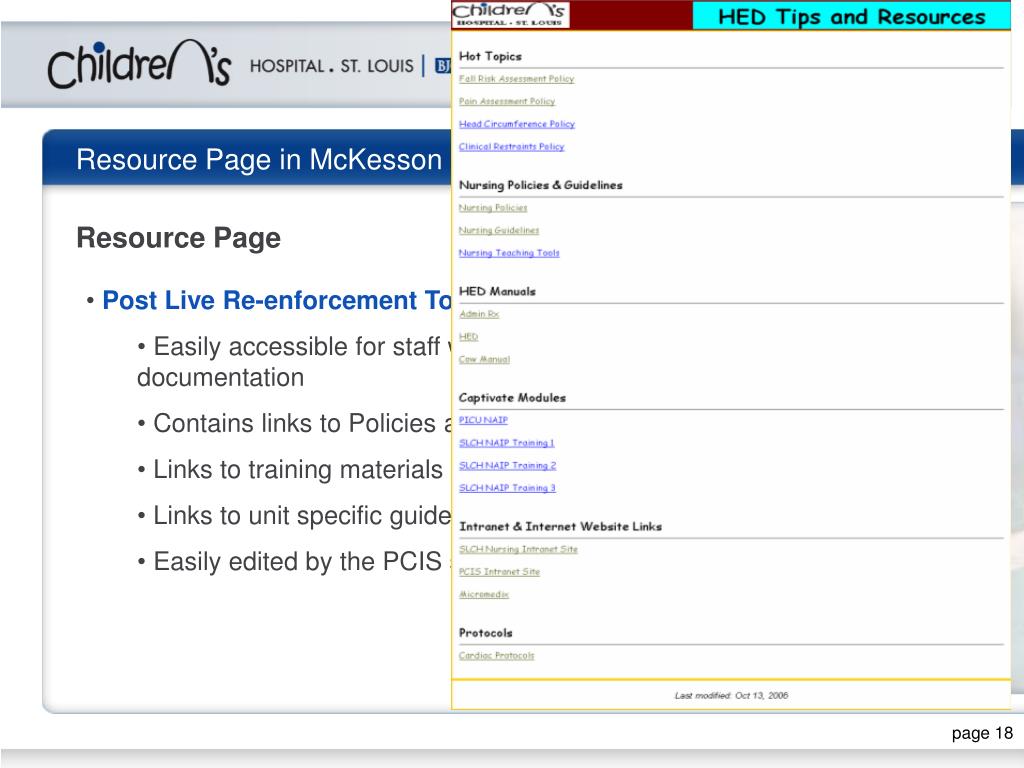This screenshot has height=768, width=1024.
Task: Open the SLCH NAIP Training 2 link
Action: coord(507,466)
